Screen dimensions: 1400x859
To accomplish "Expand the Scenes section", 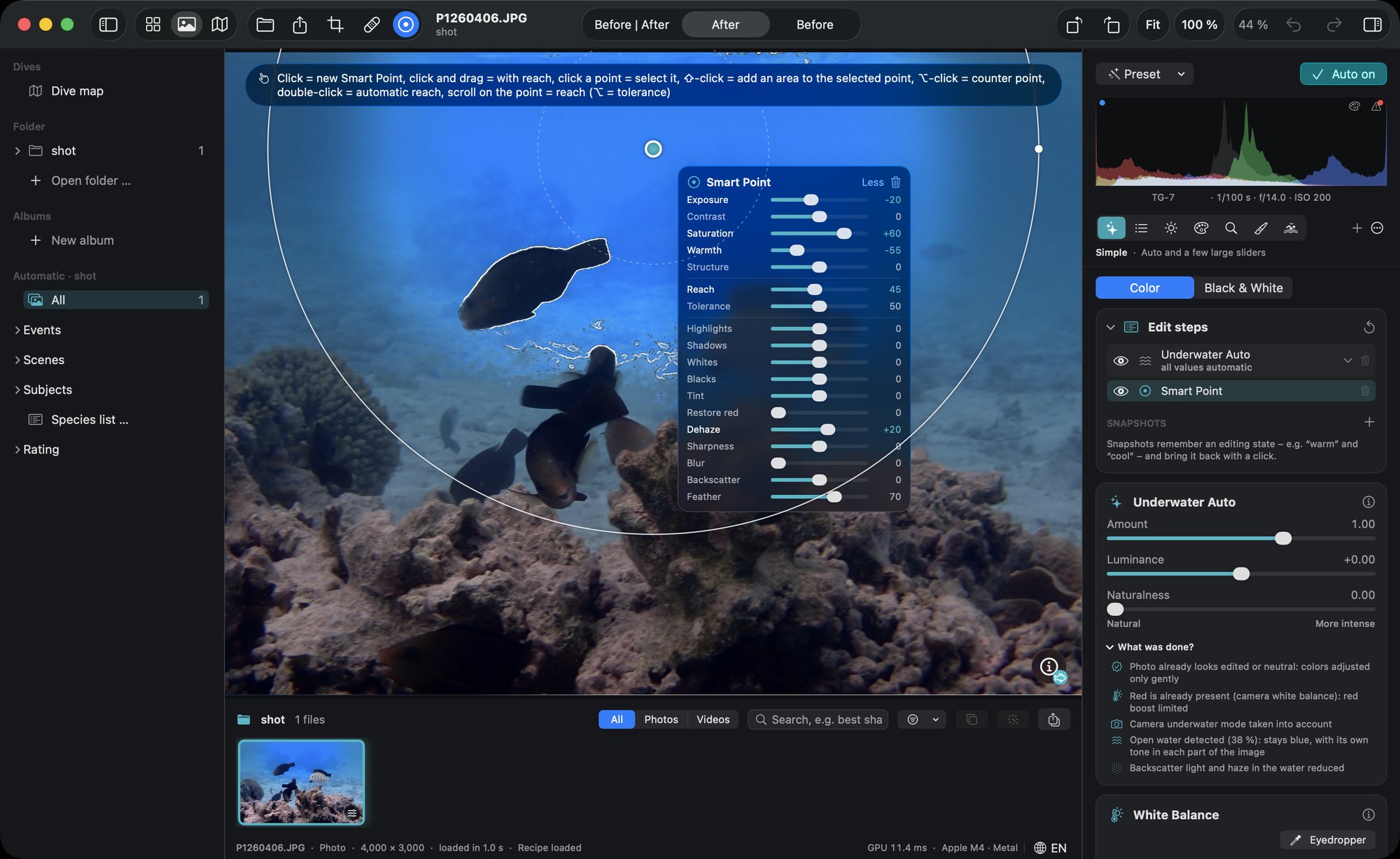I will (17, 360).
